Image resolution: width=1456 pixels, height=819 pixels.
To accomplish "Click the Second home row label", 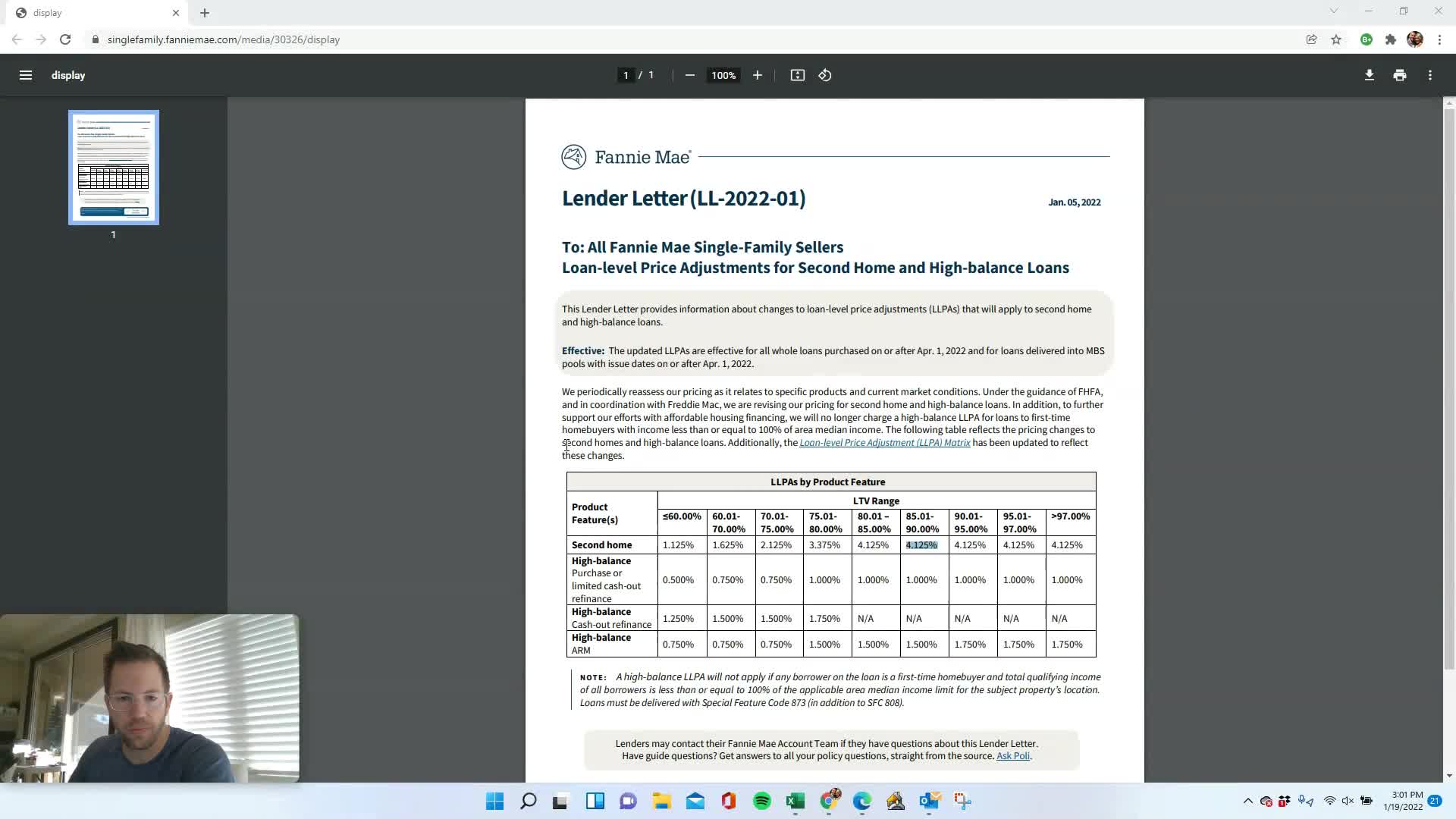I will coord(601,545).
